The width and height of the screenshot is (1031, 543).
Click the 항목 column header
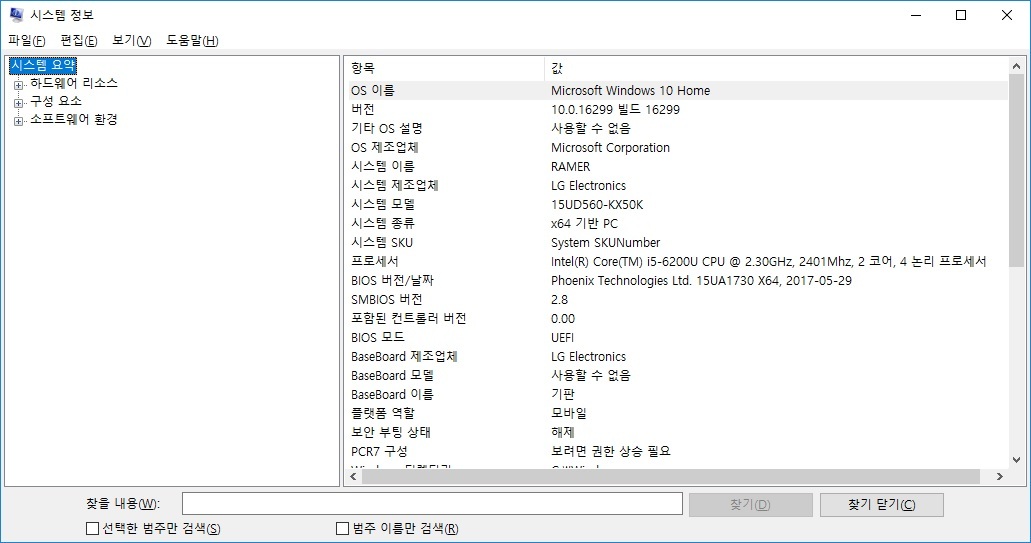[445, 68]
